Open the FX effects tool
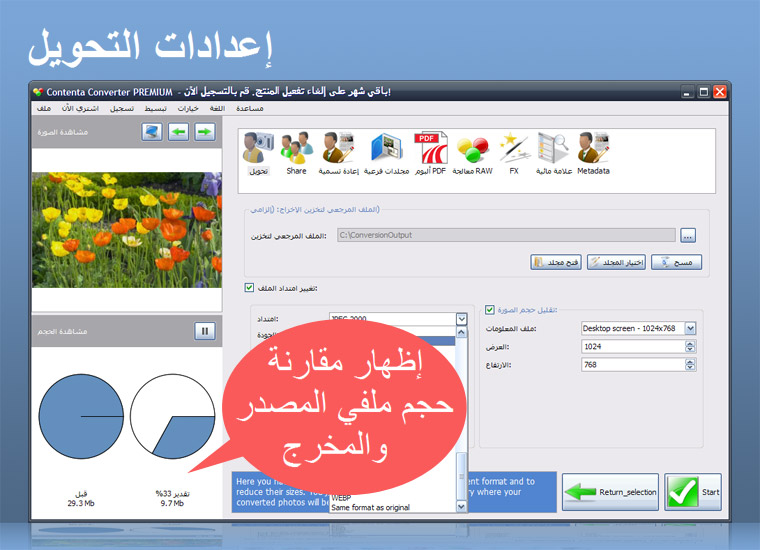This screenshot has width=760, height=550. [x=514, y=153]
